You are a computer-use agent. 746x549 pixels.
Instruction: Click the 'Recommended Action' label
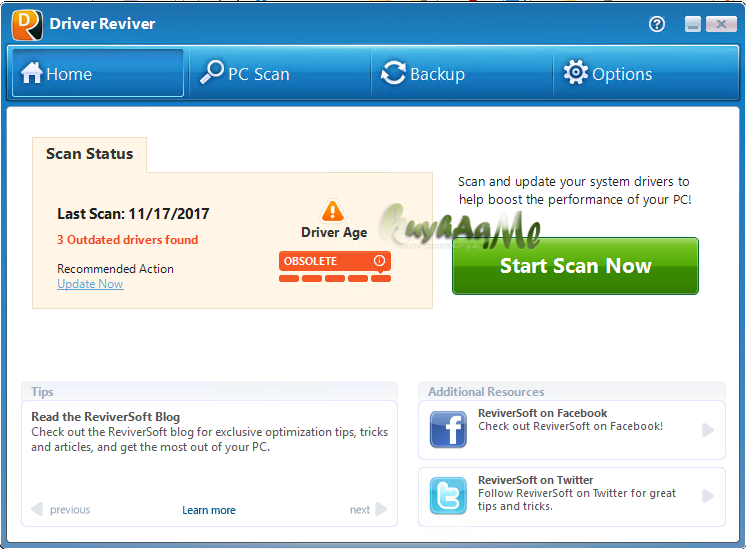click(115, 269)
